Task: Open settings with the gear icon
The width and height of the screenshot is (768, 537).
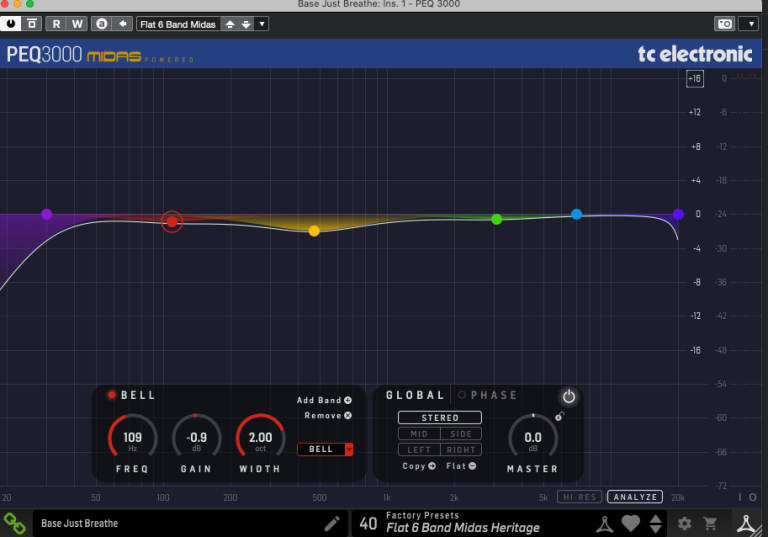Action: [x=685, y=524]
